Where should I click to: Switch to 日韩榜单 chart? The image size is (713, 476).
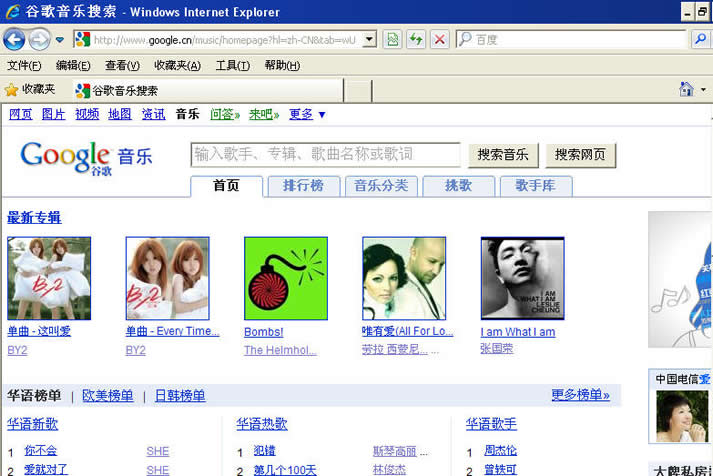180,396
